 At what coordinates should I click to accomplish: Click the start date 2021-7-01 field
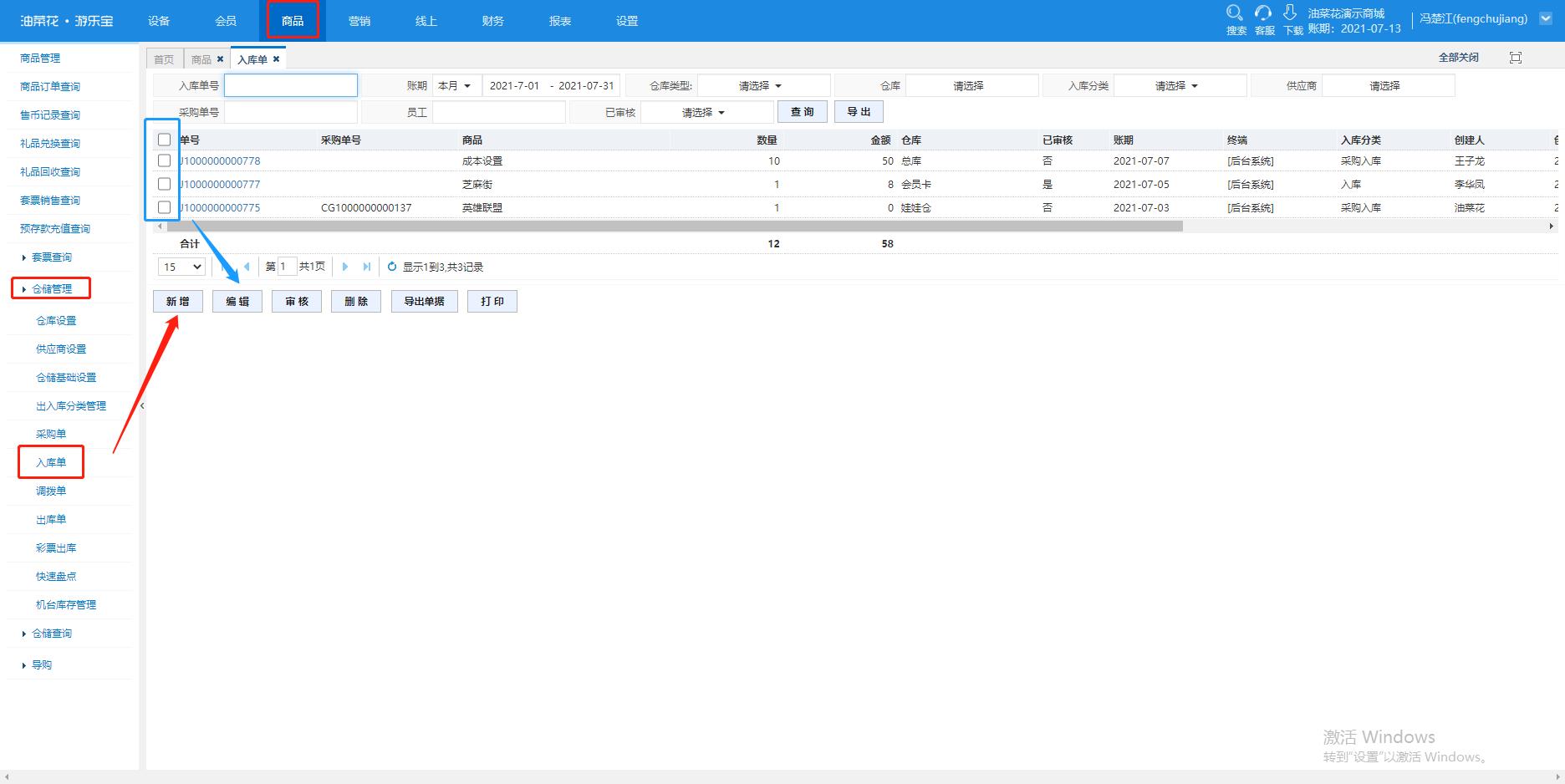click(515, 85)
